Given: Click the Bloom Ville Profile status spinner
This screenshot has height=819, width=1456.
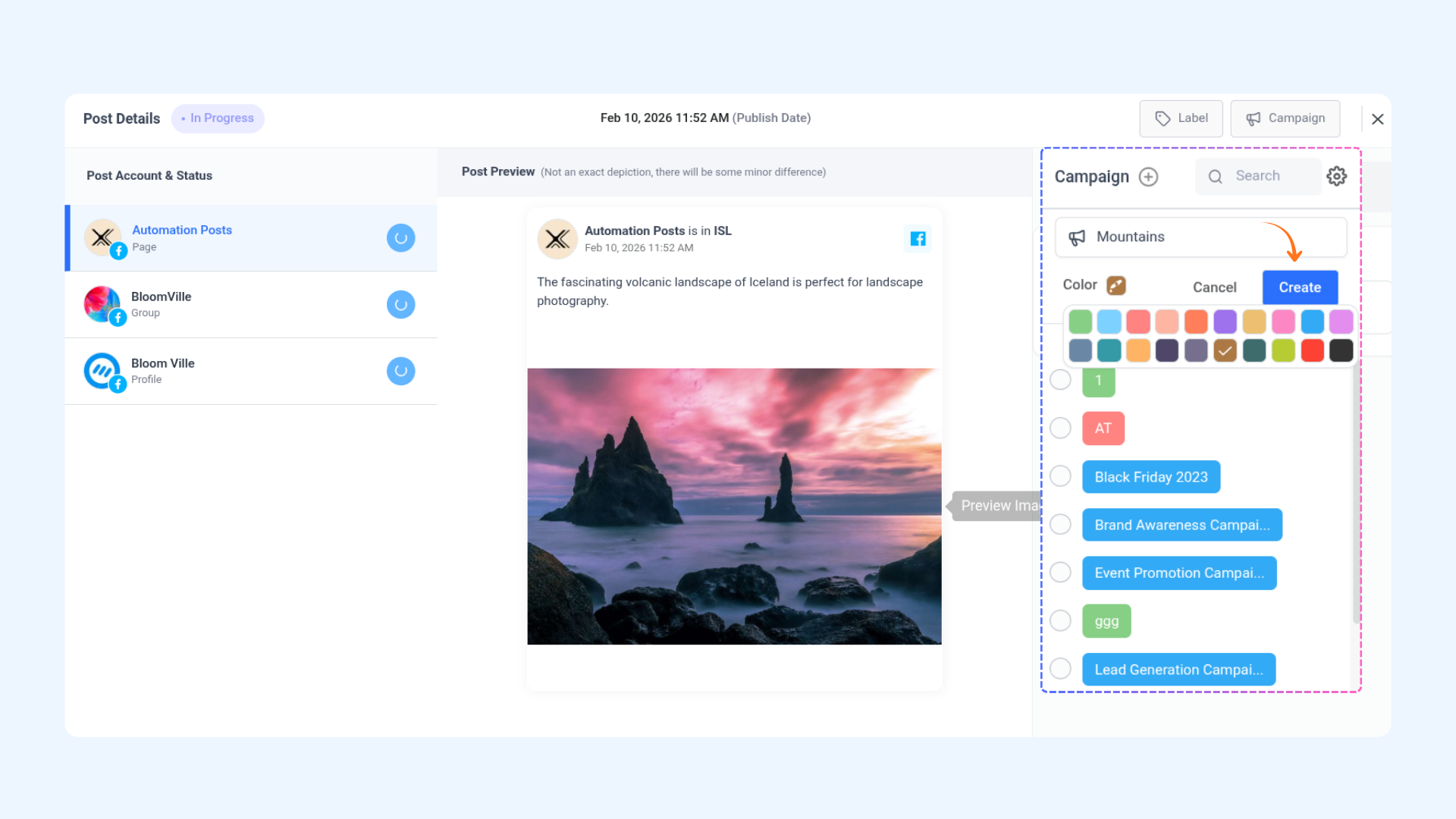Looking at the screenshot, I should coord(400,372).
